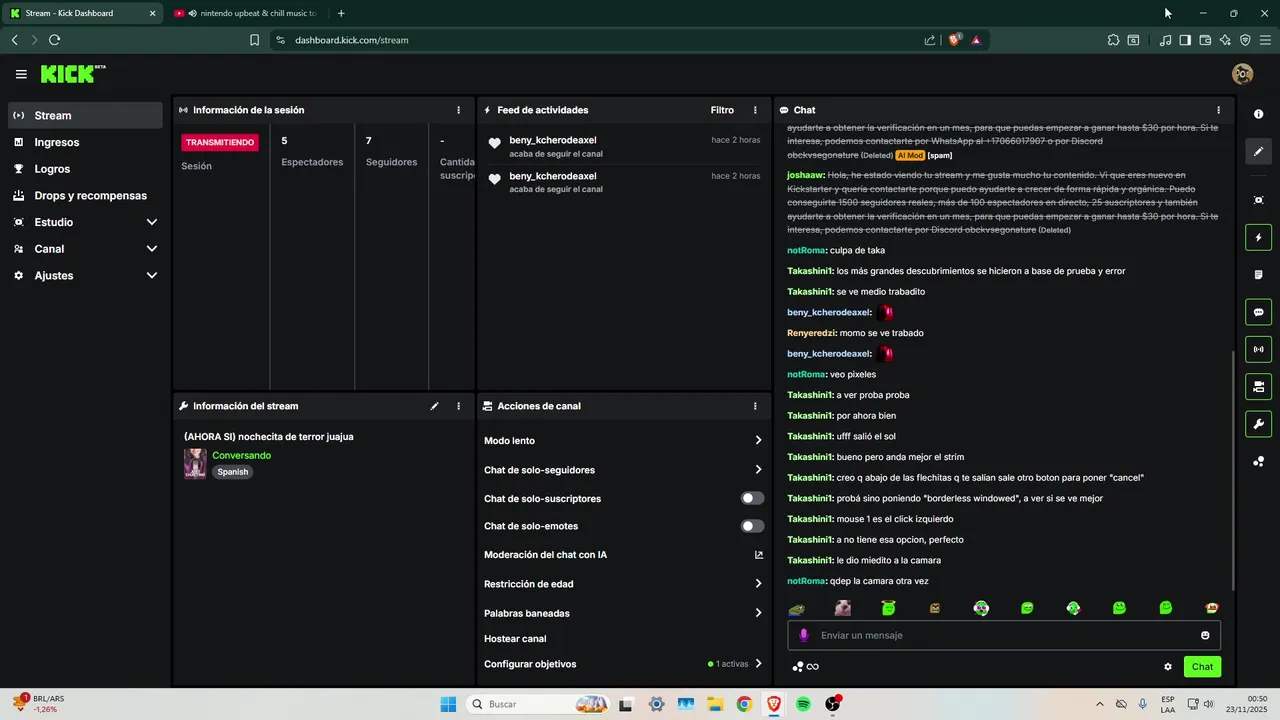This screenshot has height=720, width=1280.
Task: Open the Conversando category link
Action: coord(241,455)
